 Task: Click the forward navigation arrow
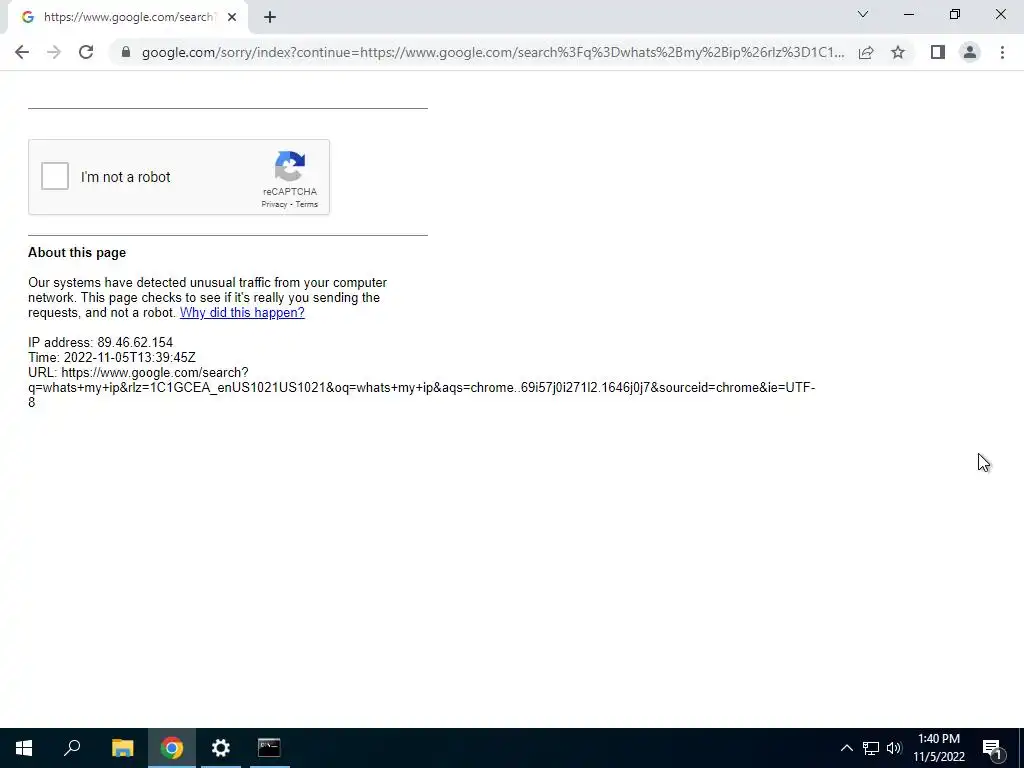point(54,52)
